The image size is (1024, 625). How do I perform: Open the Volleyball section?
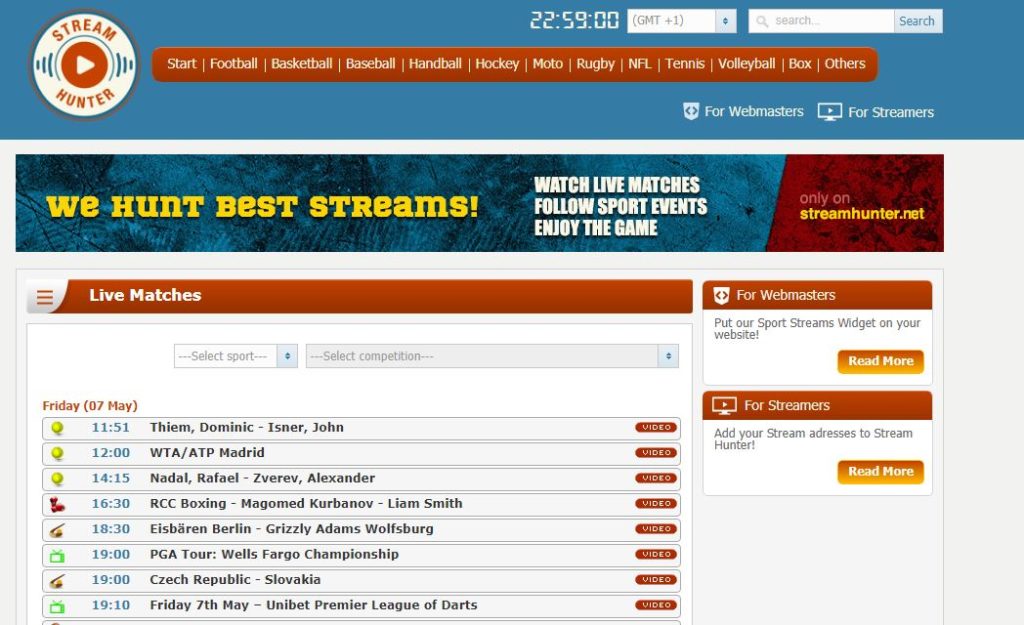(x=746, y=63)
